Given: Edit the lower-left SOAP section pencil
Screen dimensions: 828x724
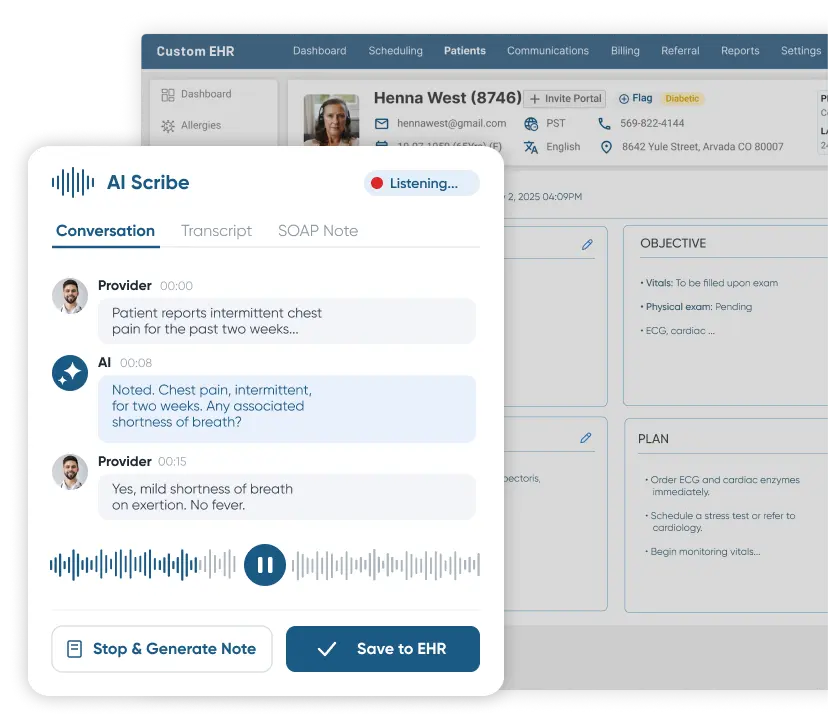Looking at the screenshot, I should (x=586, y=438).
